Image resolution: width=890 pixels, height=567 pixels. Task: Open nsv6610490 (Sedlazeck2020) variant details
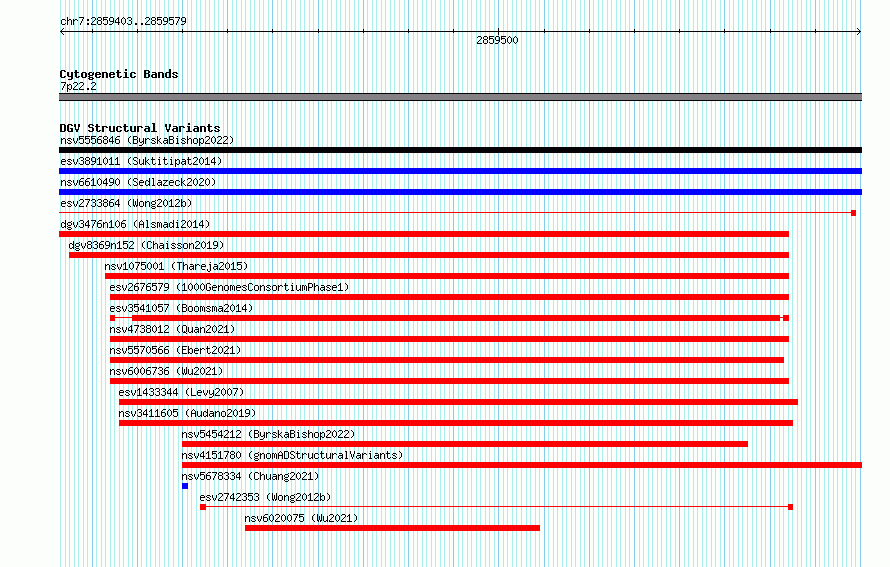point(138,182)
